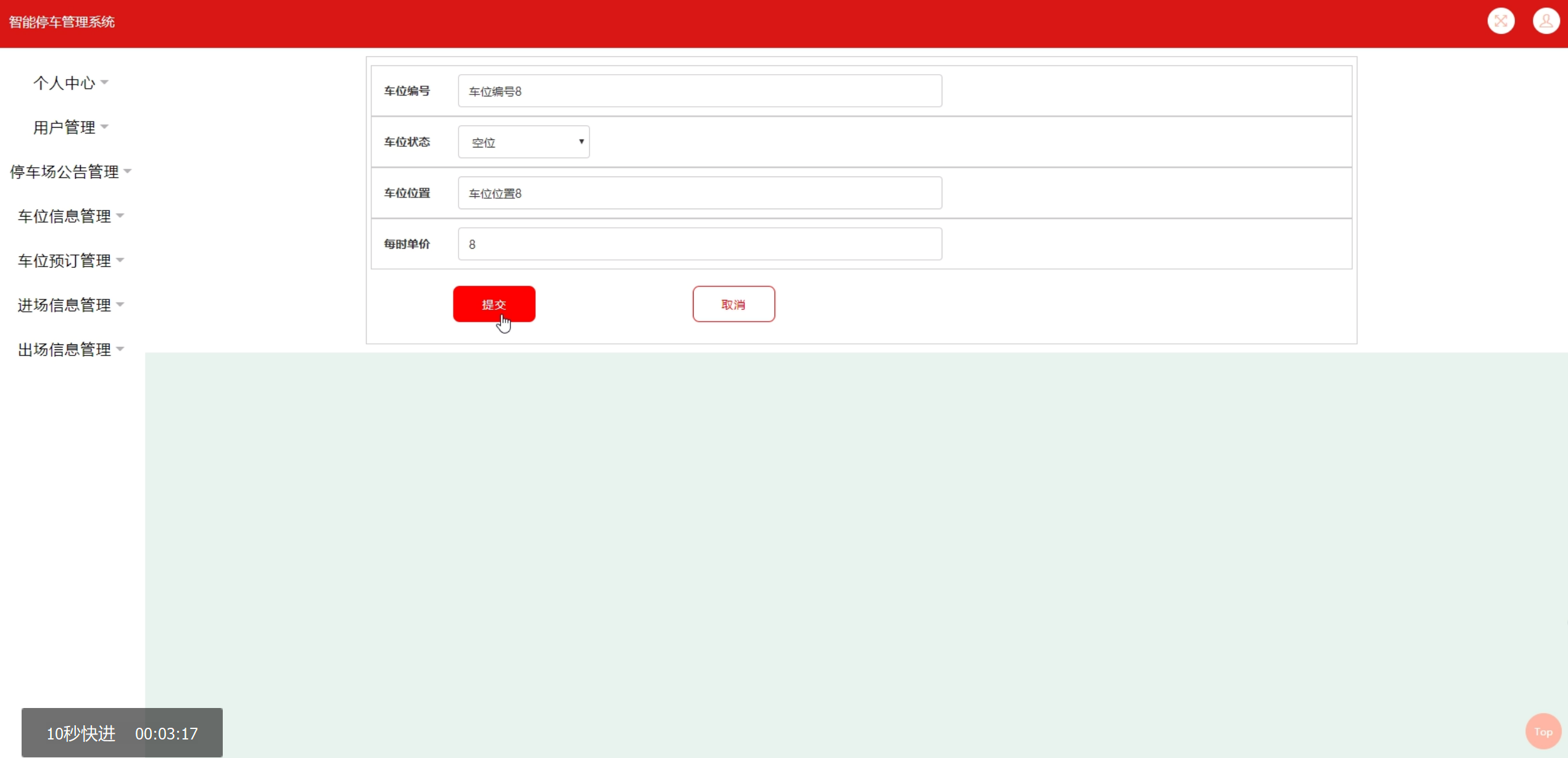This screenshot has width=1568, height=758.
Task: Expand the 用户管理 dropdown arrow
Action: pos(104,127)
